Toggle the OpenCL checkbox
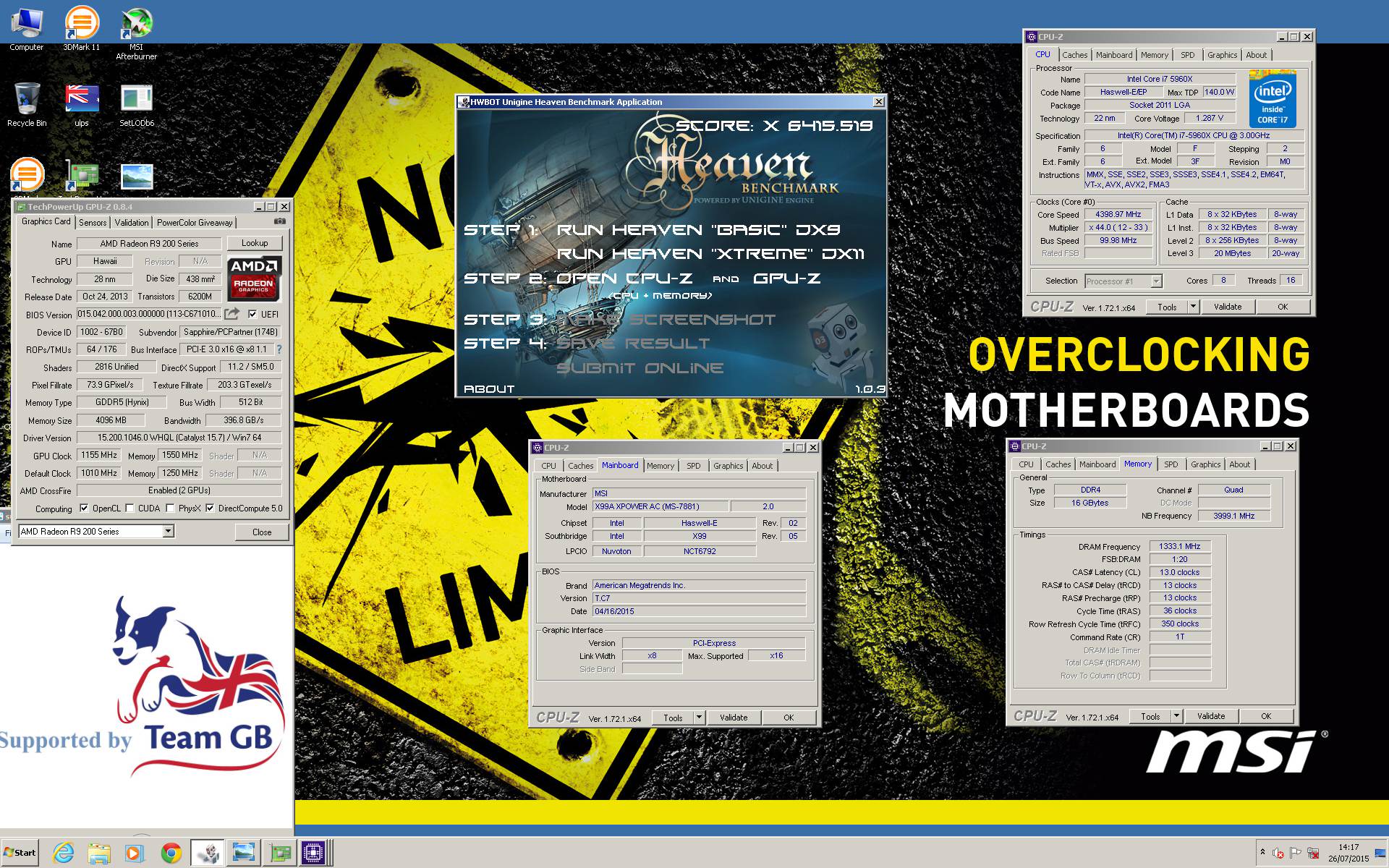Viewport: 1389px width, 868px height. (84, 509)
